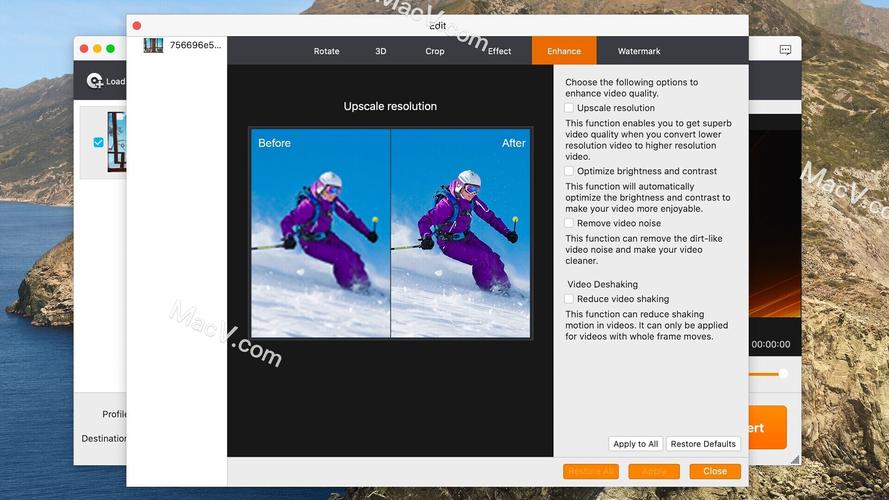889x500 pixels.
Task: Click the Convert button in main window
Action: [768, 427]
